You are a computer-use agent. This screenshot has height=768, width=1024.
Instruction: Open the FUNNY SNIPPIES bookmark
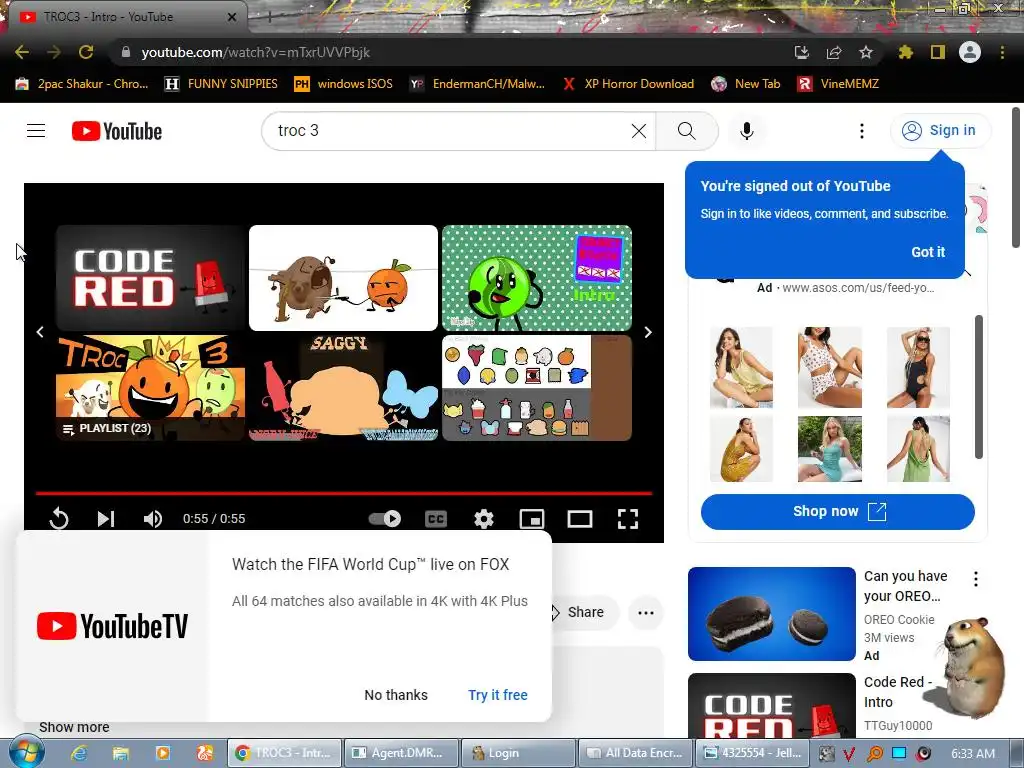coord(222,84)
